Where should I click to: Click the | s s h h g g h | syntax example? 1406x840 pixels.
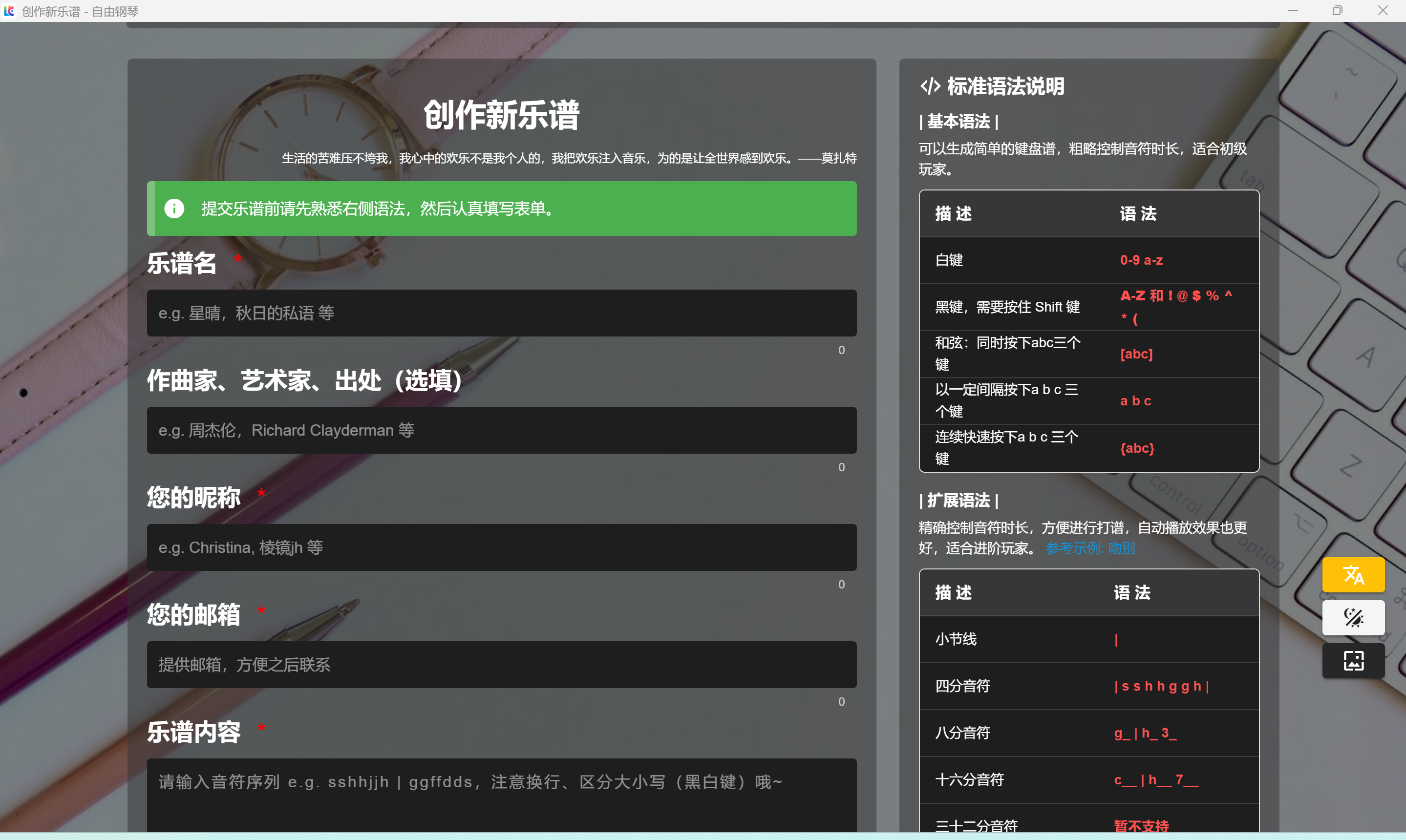point(1161,686)
